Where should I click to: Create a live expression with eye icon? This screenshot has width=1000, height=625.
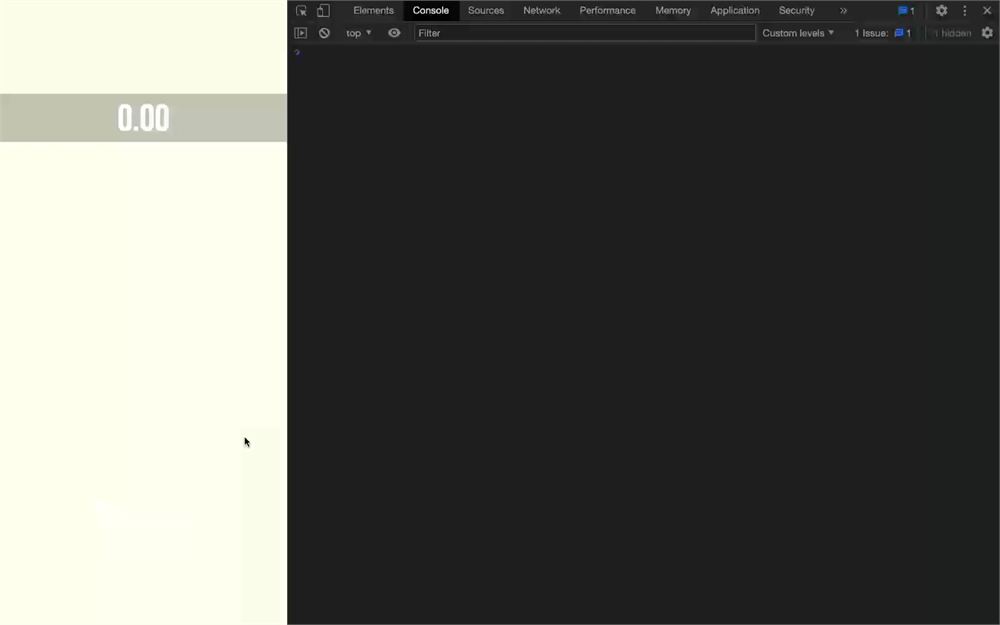394,33
